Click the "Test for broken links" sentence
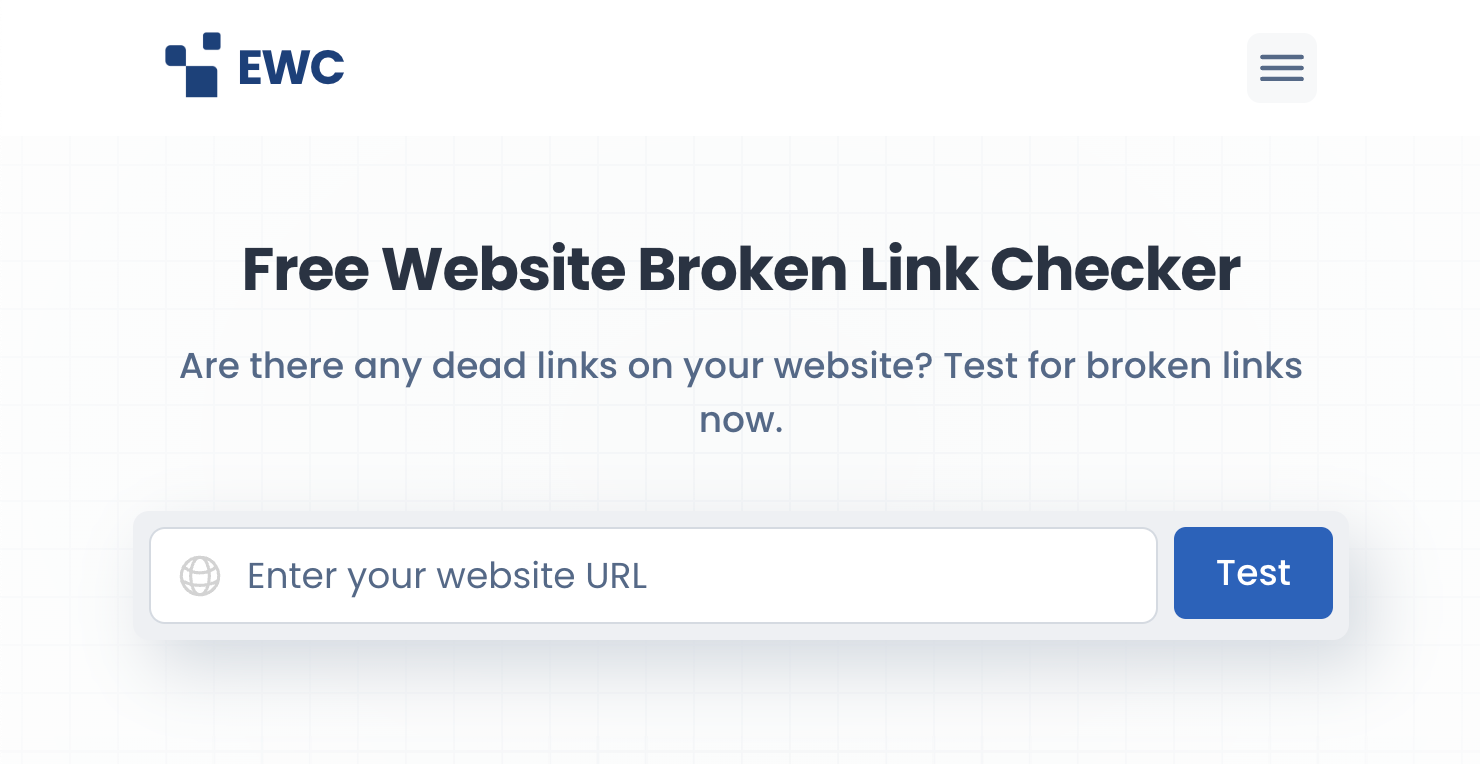This screenshot has width=1480, height=764. click(x=1122, y=366)
